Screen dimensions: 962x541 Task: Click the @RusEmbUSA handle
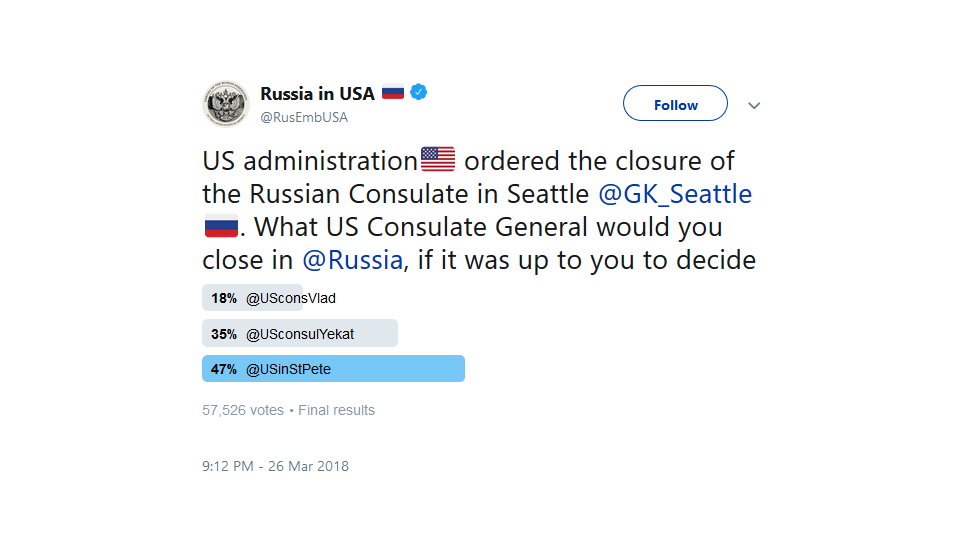304,117
